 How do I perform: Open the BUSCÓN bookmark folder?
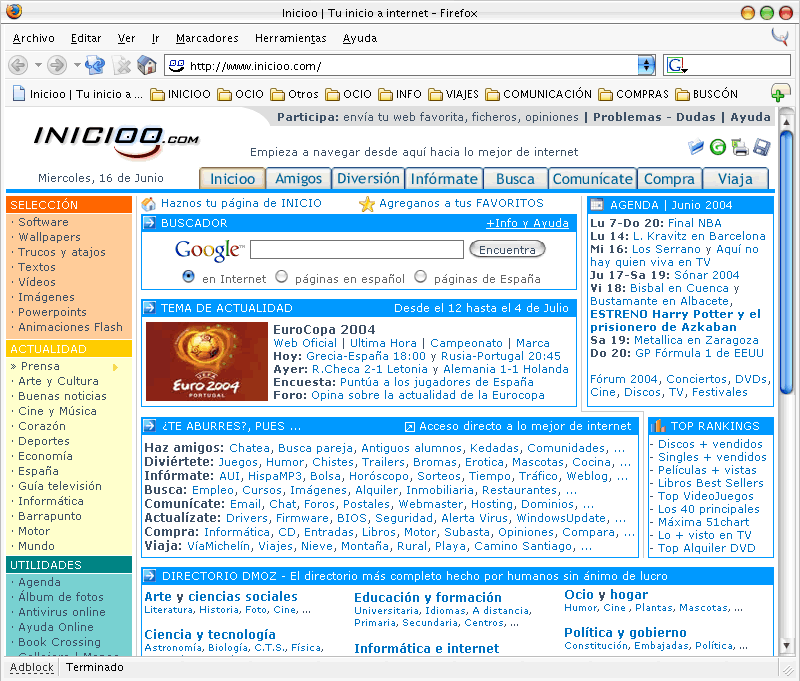point(707,94)
